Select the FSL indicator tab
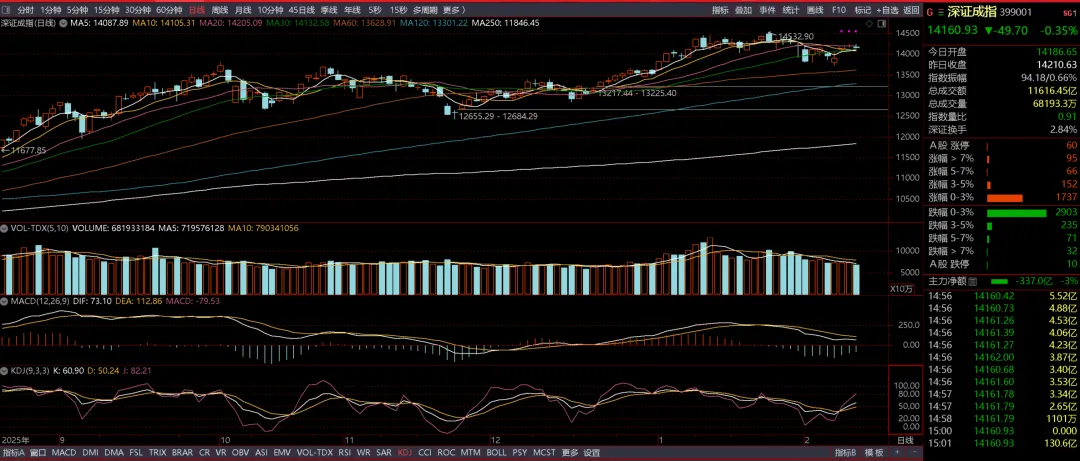1080x461 pixels. click(x=136, y=453)
